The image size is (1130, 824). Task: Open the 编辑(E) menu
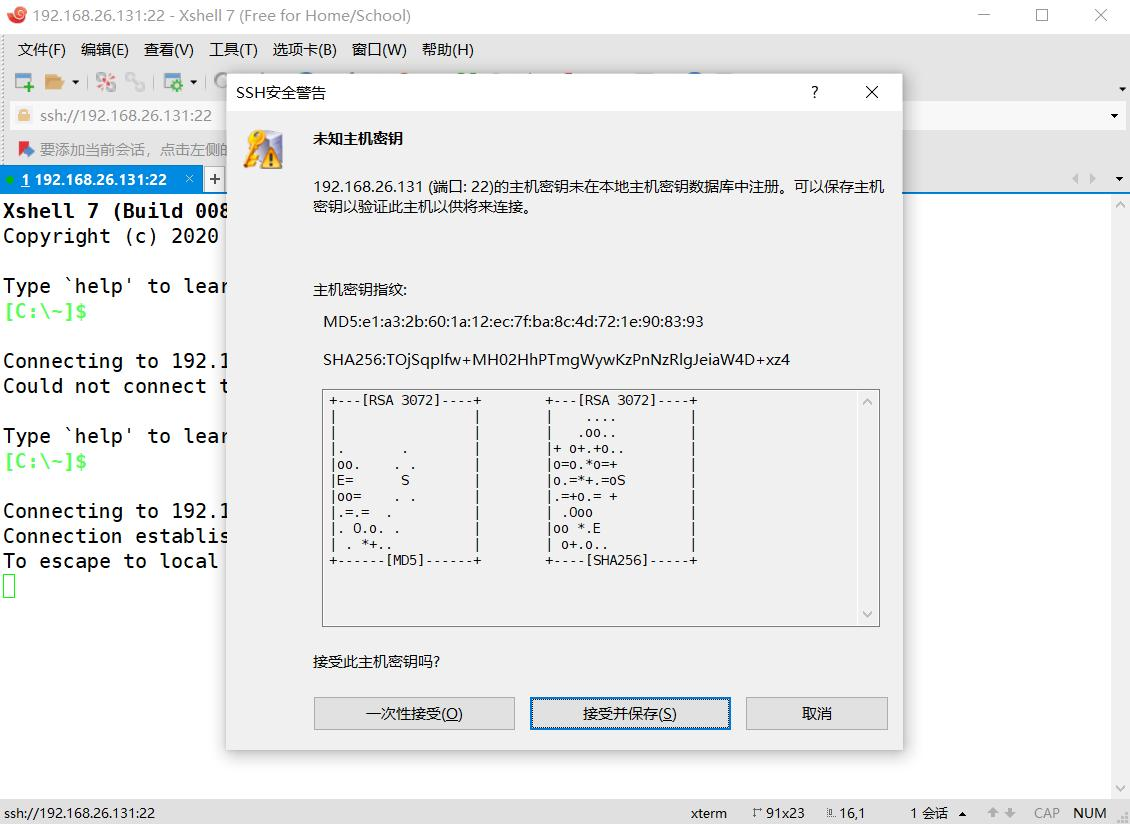(105, 50)
